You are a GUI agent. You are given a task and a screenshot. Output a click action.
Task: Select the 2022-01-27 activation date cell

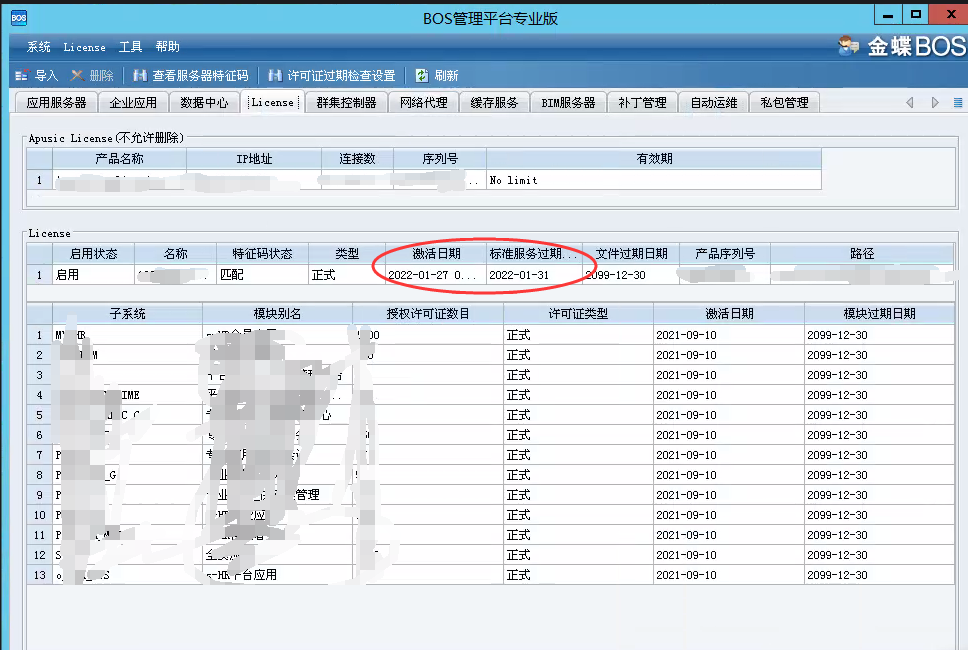[436, 275]
